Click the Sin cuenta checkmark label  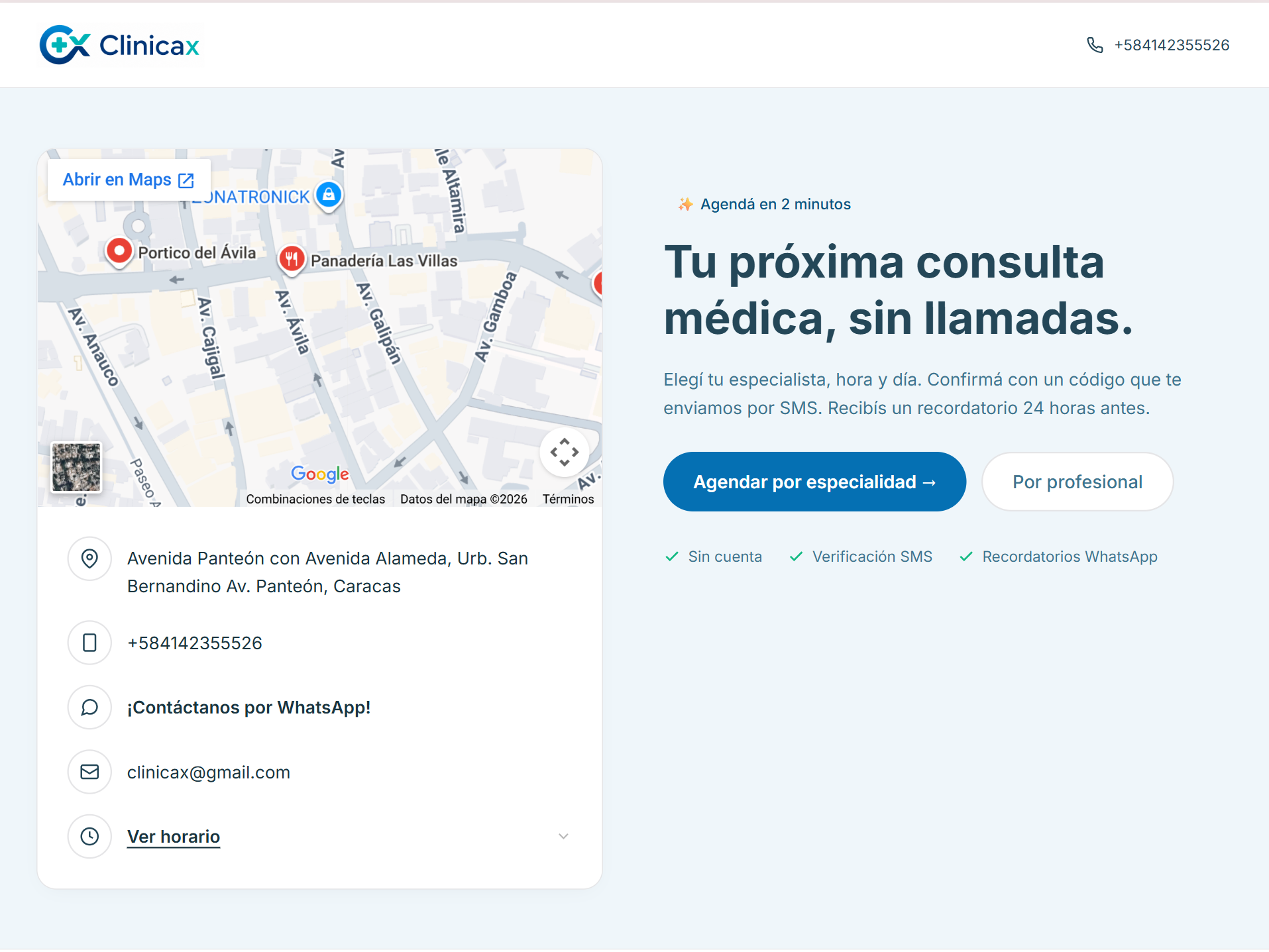714,556
